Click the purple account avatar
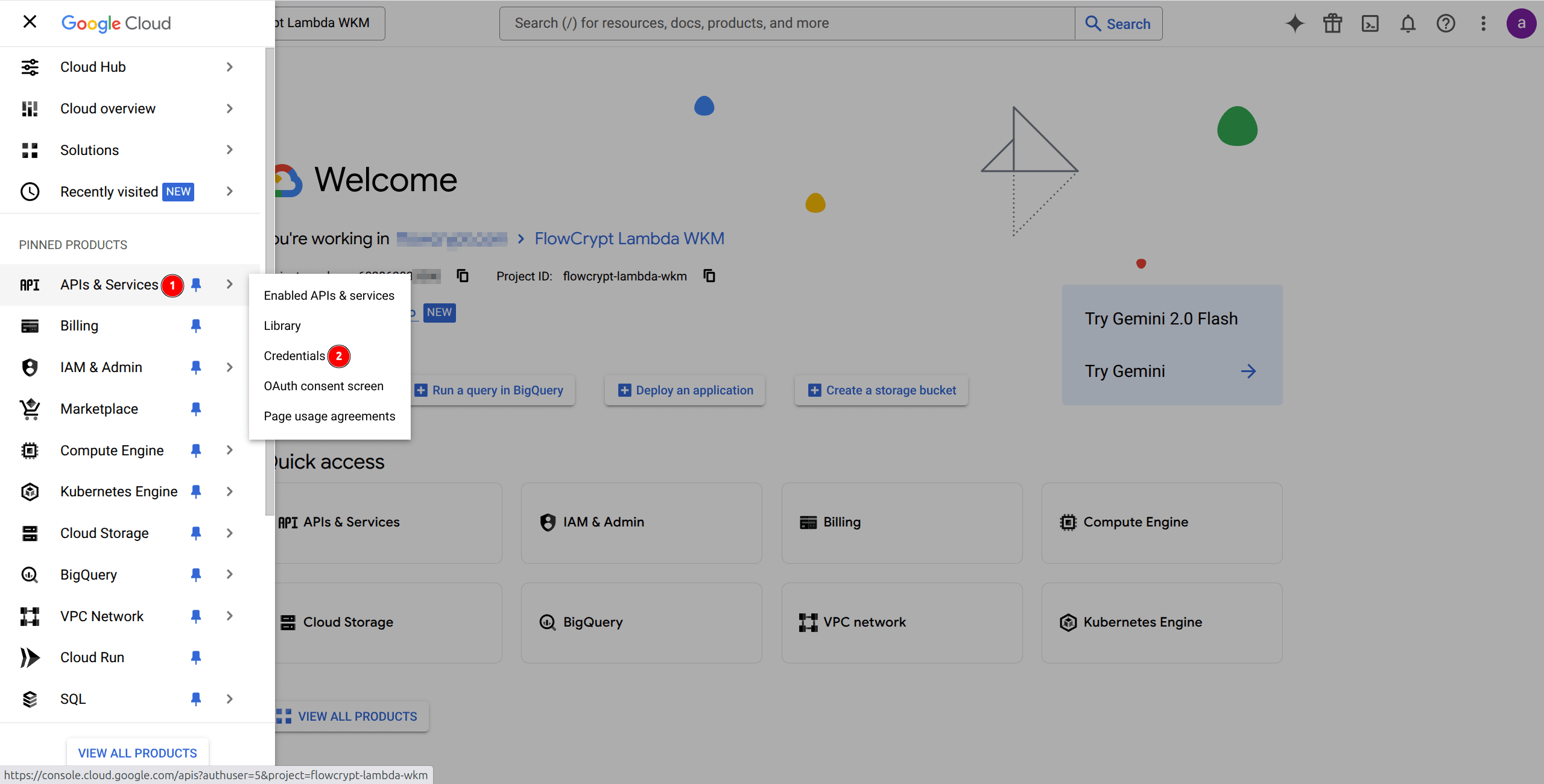Screen dimensions: 1544x784 (1521, 24)
